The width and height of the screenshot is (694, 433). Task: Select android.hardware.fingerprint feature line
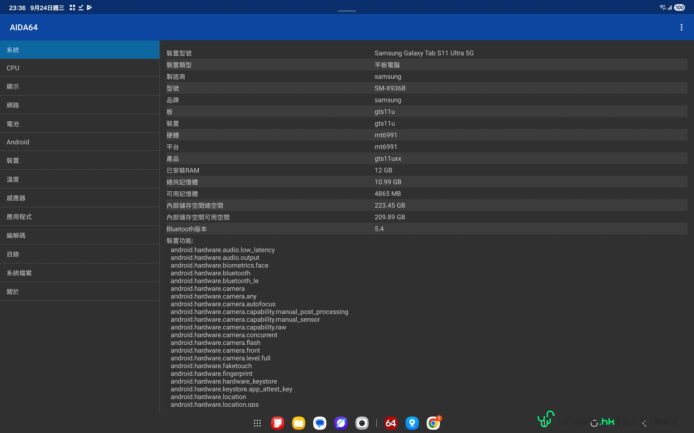tap(212, 374)
